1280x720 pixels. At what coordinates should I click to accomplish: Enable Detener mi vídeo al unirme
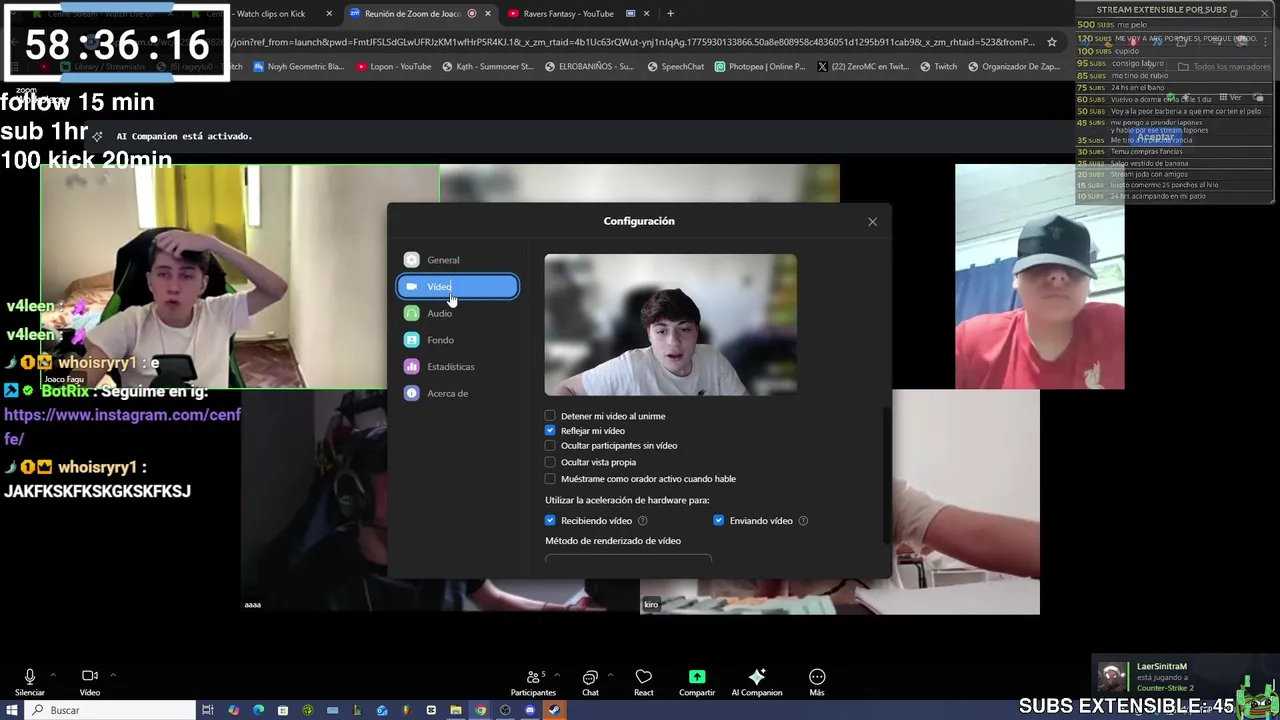550,416
